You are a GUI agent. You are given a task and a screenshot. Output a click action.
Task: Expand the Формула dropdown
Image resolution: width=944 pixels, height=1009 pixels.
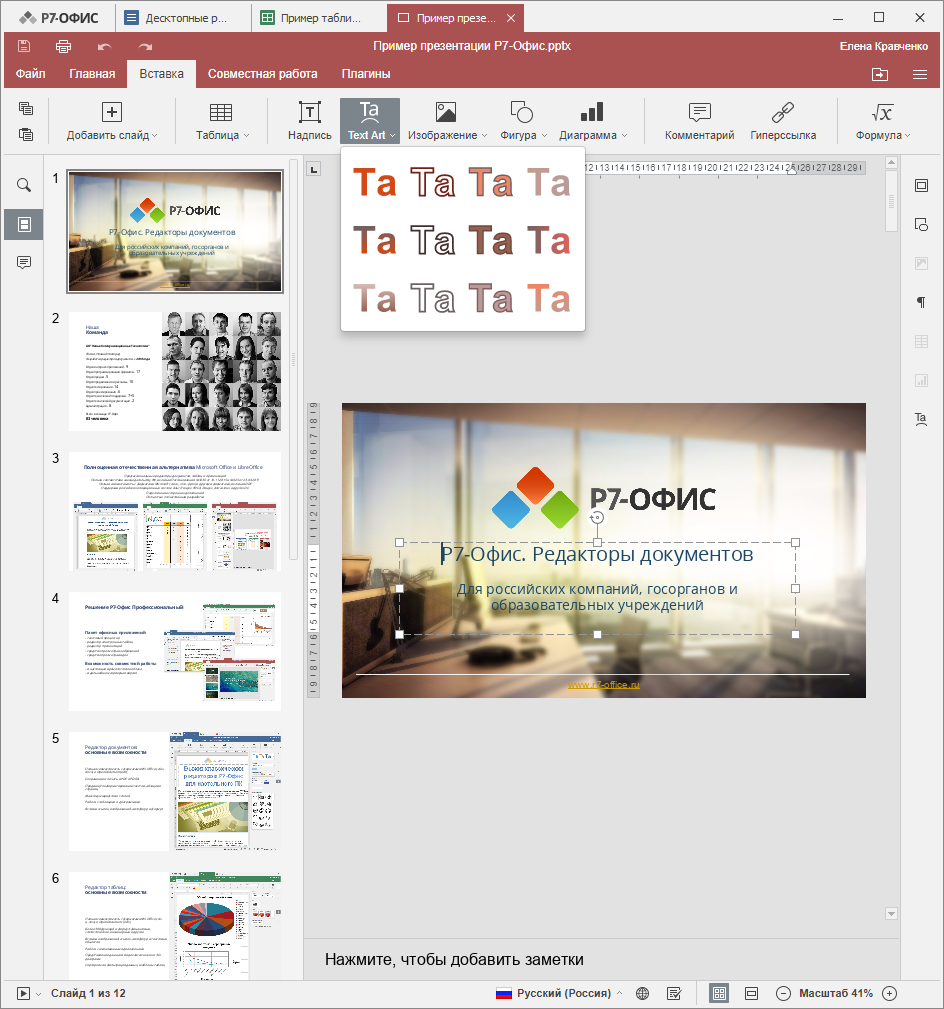coord(908,136)
